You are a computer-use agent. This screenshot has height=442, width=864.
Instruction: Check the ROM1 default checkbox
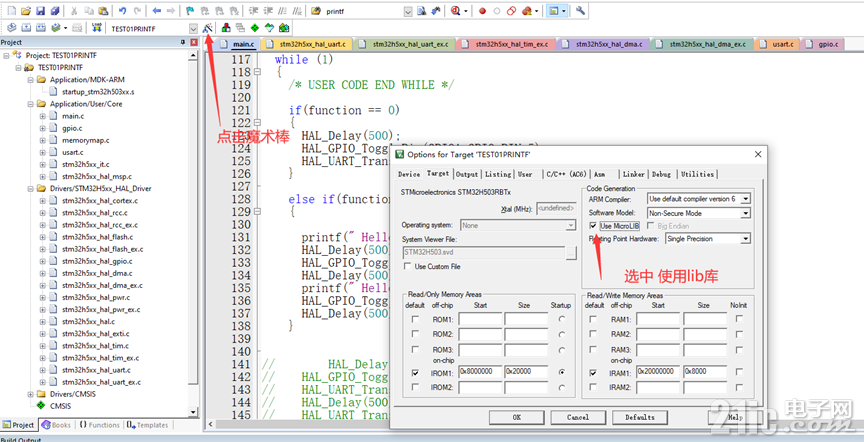click(x=415, y=319)
